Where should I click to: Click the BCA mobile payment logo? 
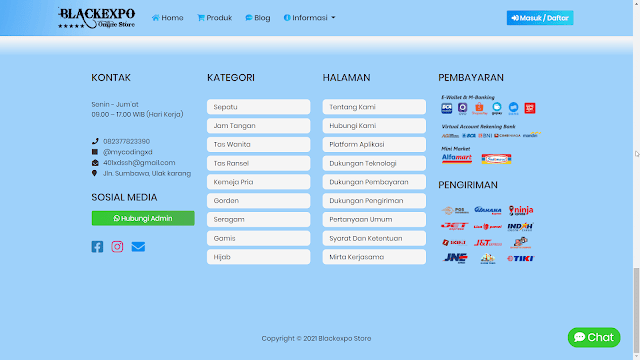click(447, 108)
